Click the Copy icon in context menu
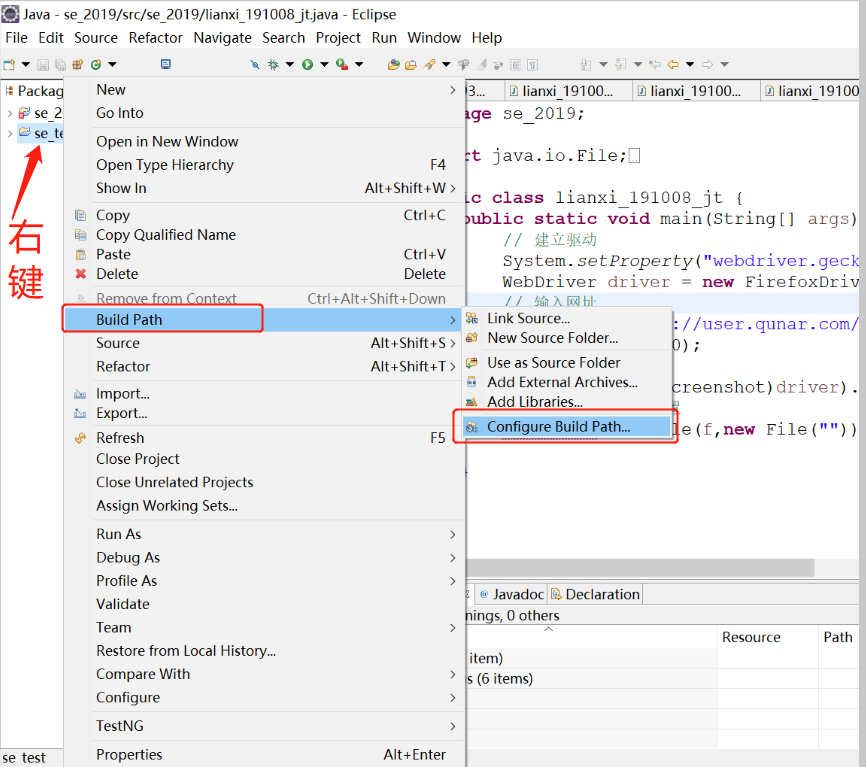The width and height of the screenshot is (866, 767). (81, 215)
